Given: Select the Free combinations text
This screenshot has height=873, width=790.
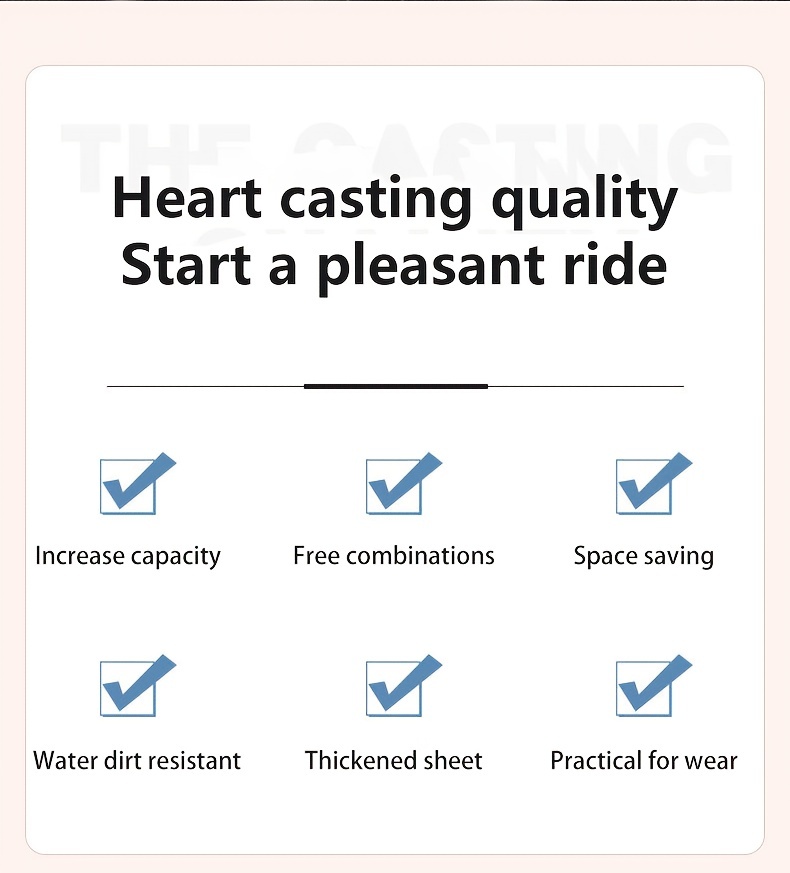Looking at the screenshot, I should (x=394, y=556).
